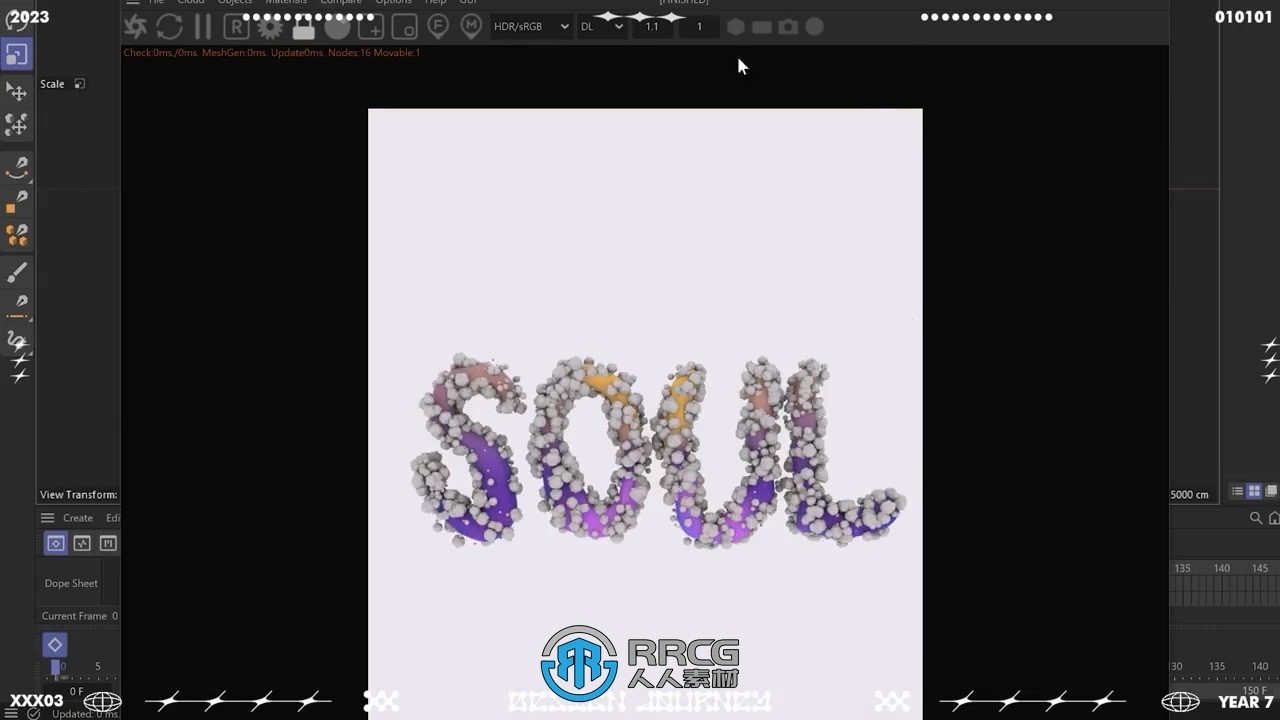Click the Octane send scene icon
The width and height of the screenshot is (1280, 720).
[x=136, y=27]
